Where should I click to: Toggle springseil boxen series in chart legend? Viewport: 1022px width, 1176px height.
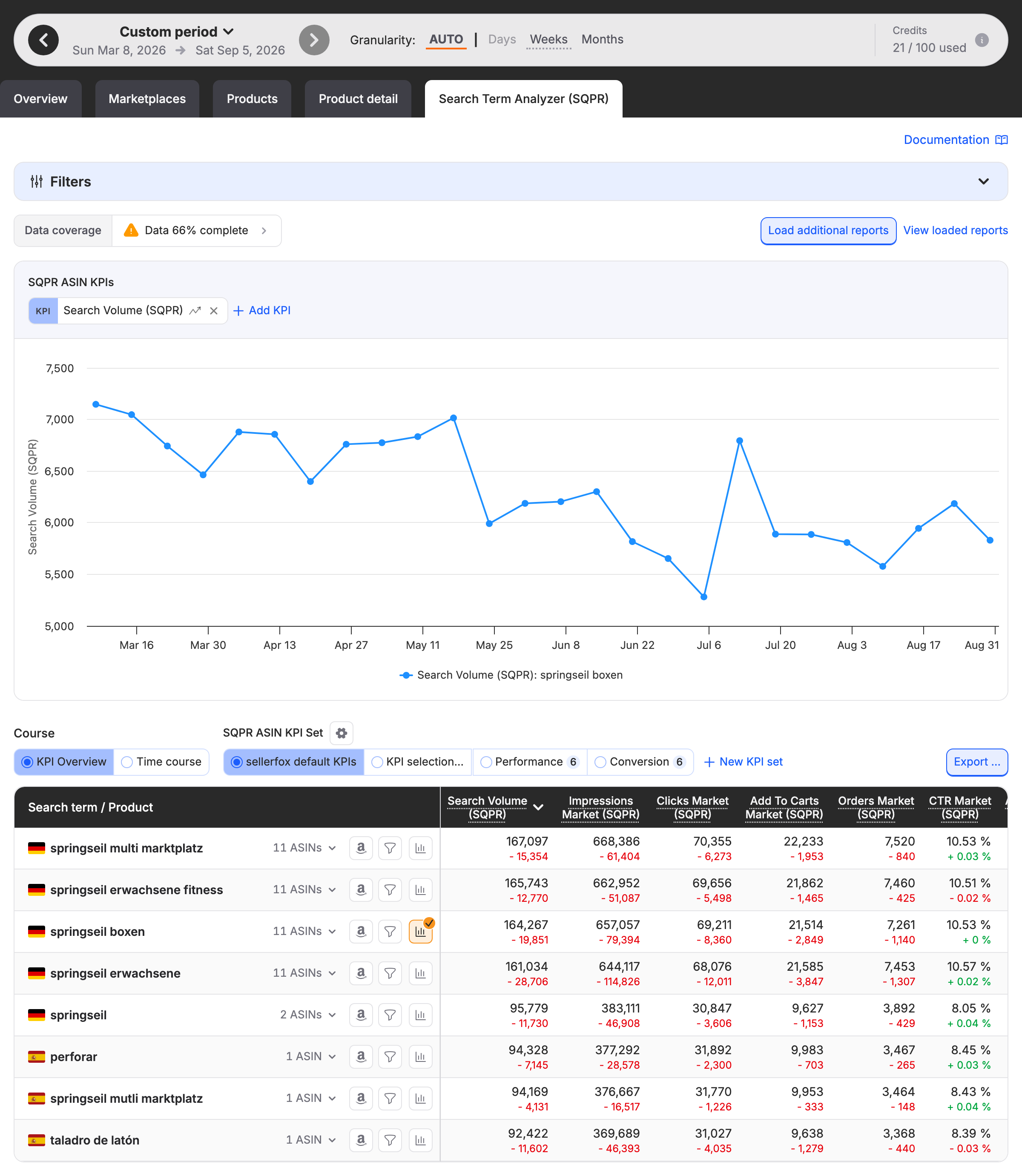[x=511, y=675]
